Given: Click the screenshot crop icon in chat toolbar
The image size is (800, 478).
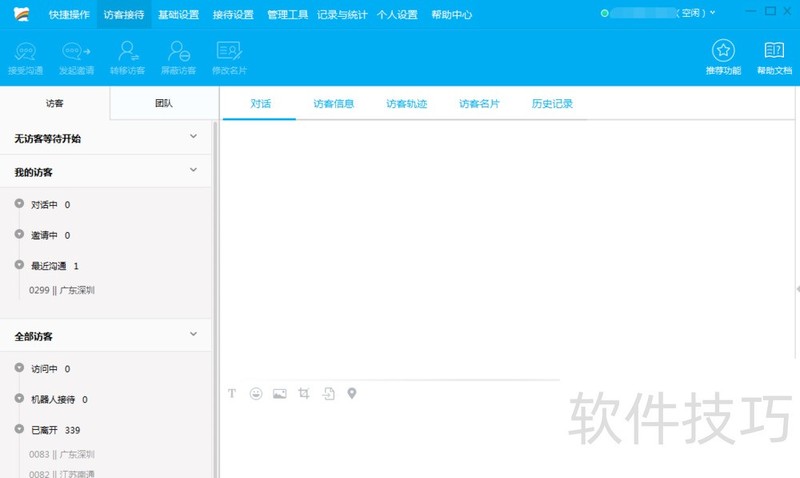Looking at the screenshot, I should tap(304, 394).
